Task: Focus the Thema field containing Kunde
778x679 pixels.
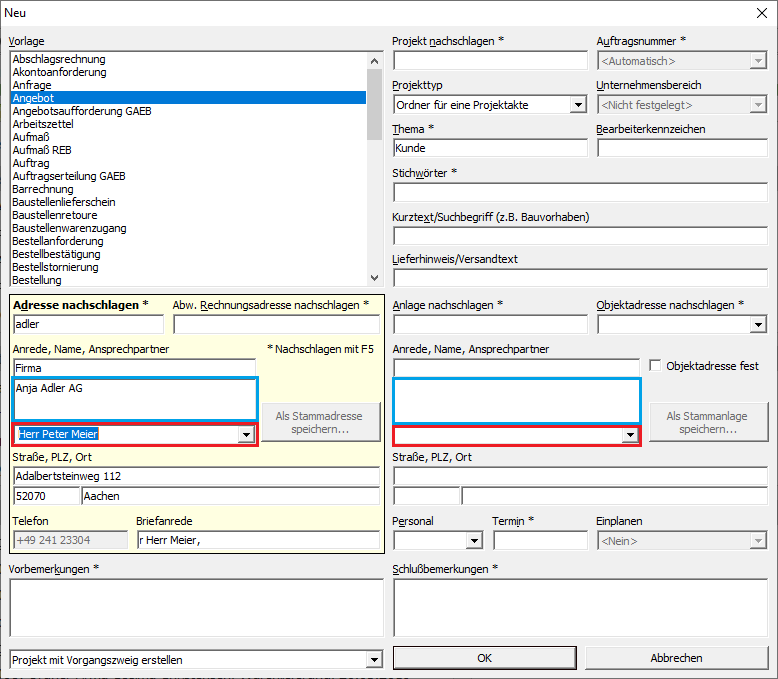Action: coord(490,148)
